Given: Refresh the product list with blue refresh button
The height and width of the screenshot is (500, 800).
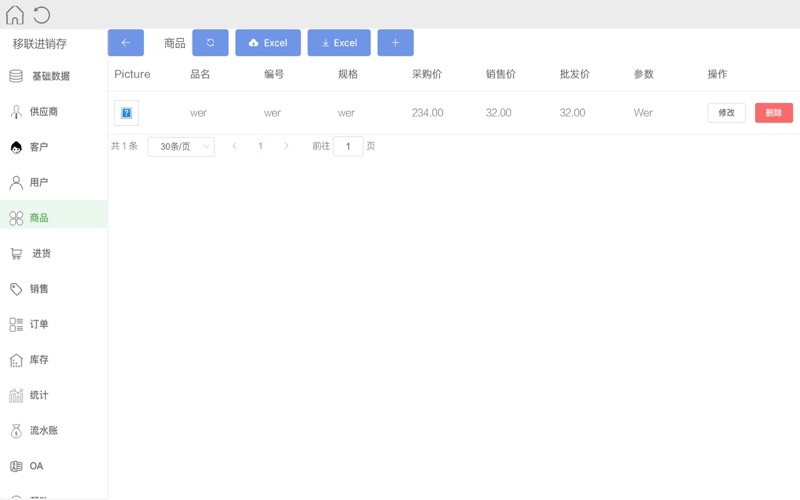Looking at the screenshot, I should [210, 43].
